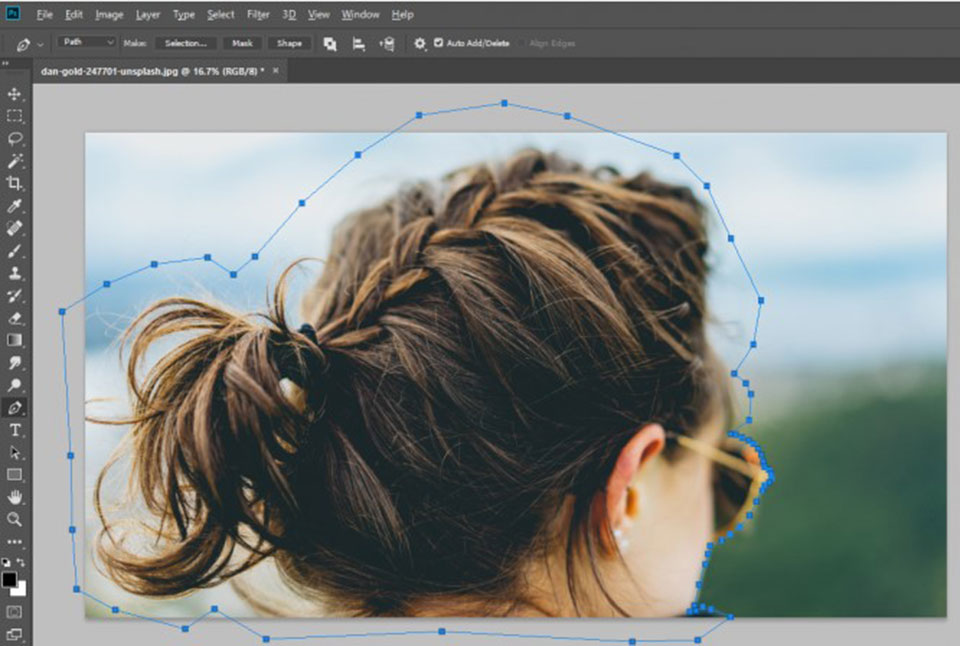This screenshot has width=960, height=646.
Task: Close the dan-gold-247701-unsplash.jpg tab
Action: point(276,70)
